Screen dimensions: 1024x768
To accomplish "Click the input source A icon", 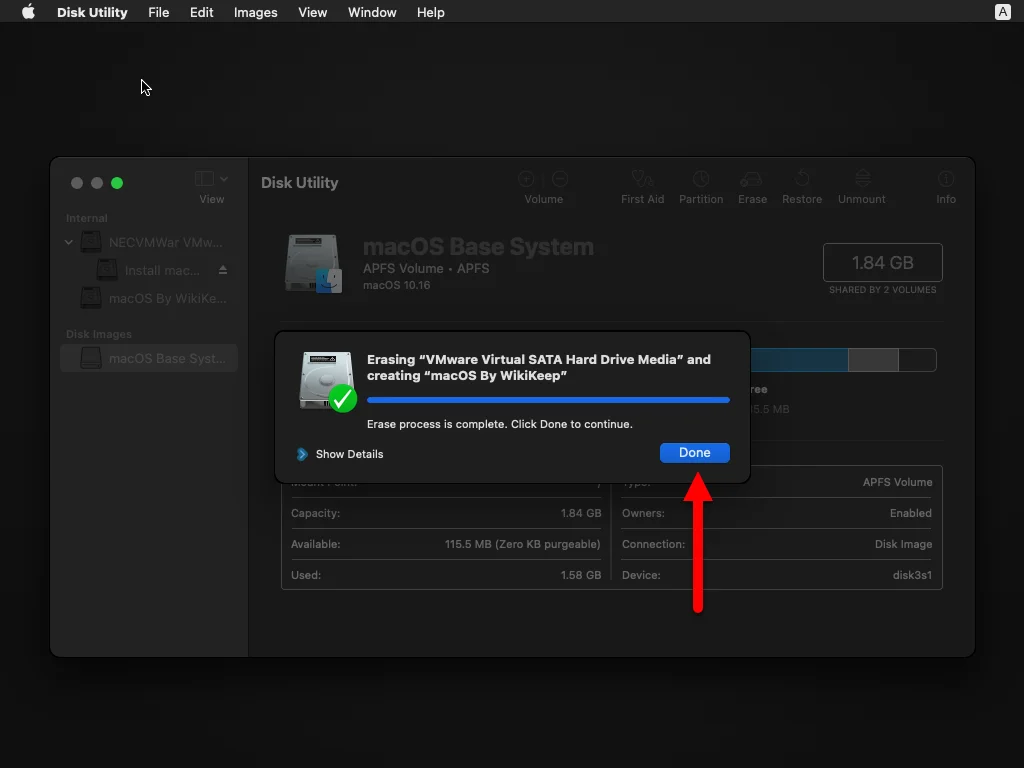I will pyautogui.click(x=1002, y=12).
